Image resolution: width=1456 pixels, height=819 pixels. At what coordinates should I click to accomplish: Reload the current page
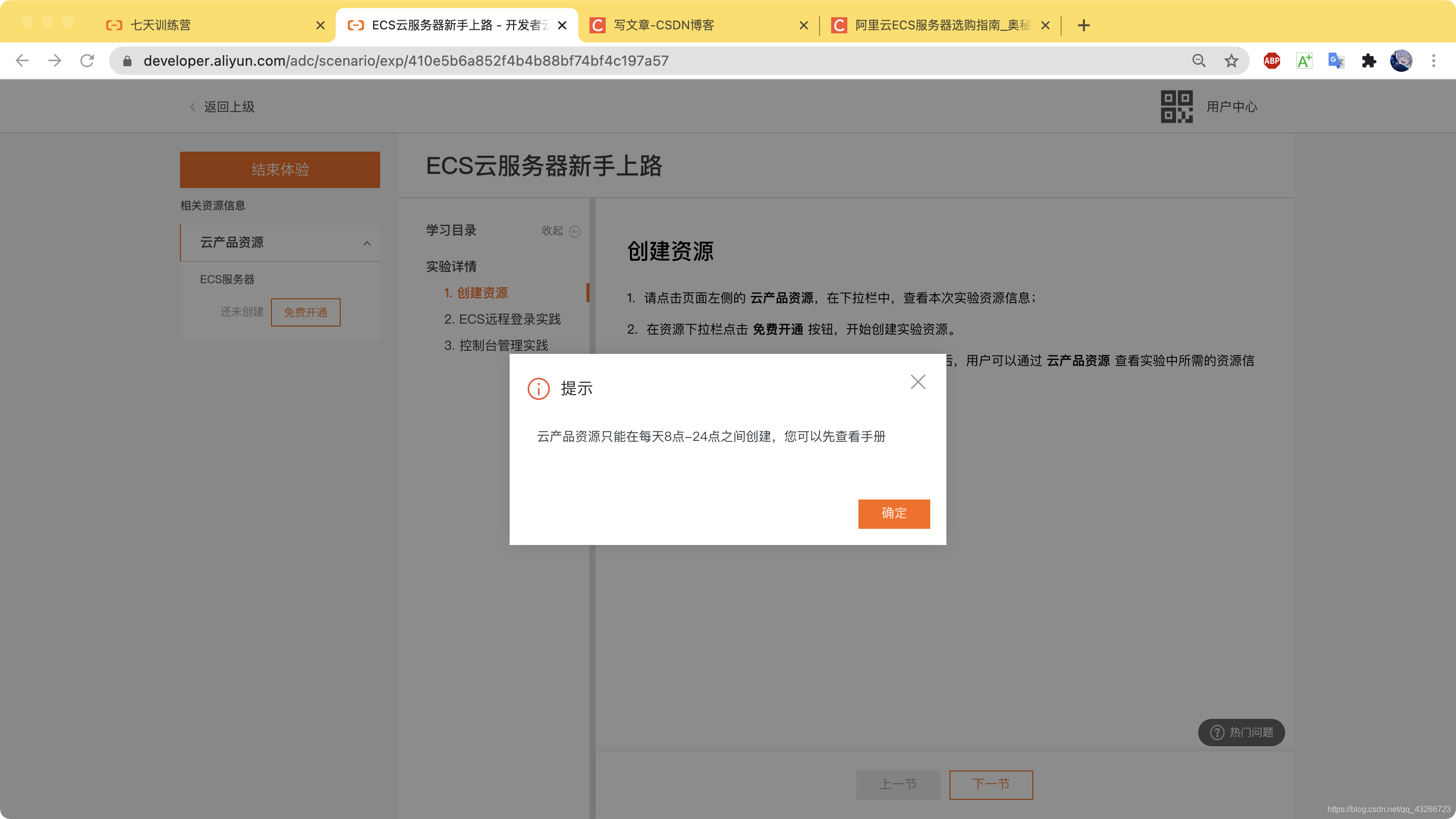click(x=87, y=61)
